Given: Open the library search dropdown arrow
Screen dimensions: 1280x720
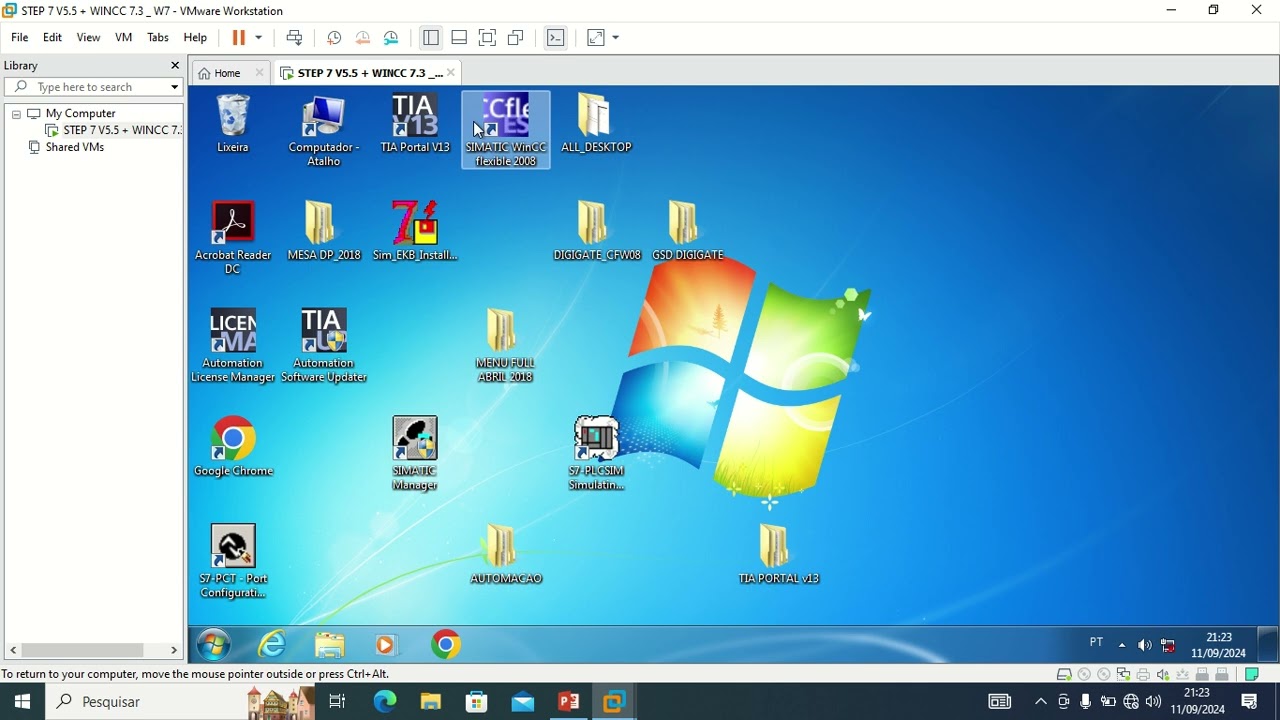Looking at the screenshot, I should 174,87.
